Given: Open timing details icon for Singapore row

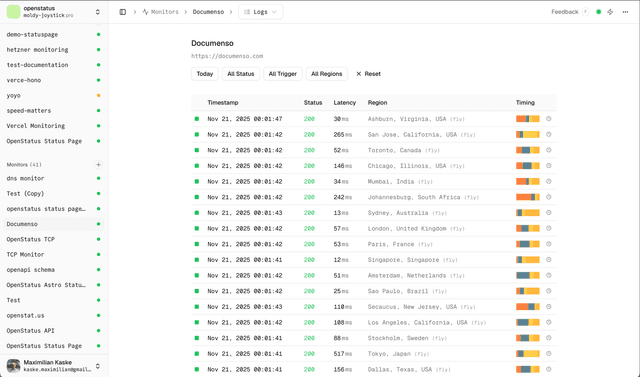Looking at the screenshot, I should (549, 259).
